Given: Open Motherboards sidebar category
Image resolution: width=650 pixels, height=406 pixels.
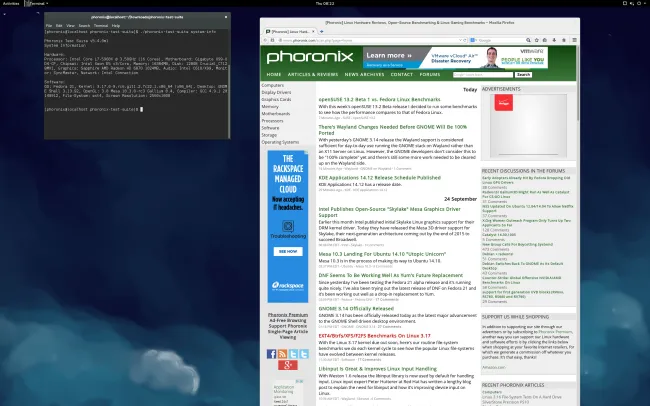Looking at the screenshot, I should 276,114.
